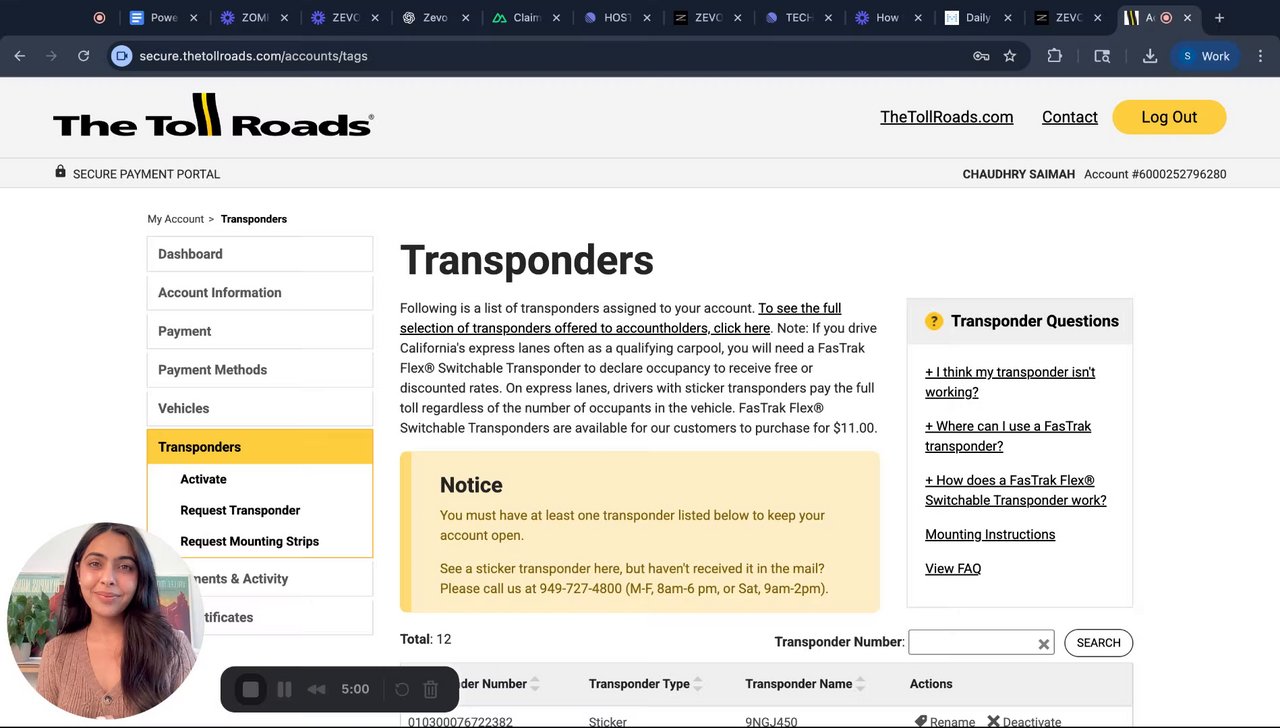Open Dashboard in sidebar
This screenshot has width=1280, height=728.
[260, 254]
